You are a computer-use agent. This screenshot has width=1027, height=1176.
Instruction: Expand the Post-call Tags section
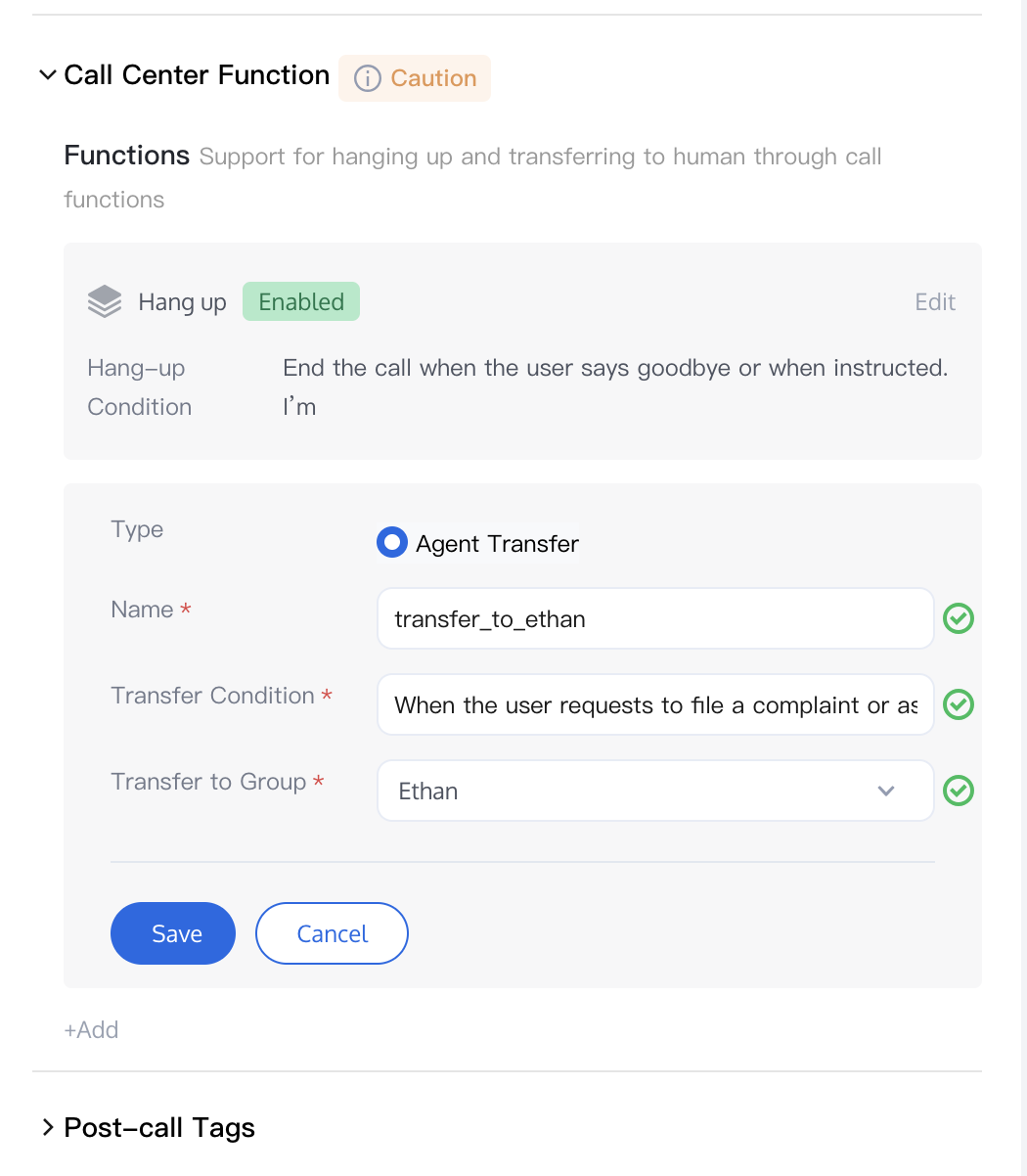[x=47, y=1128]
